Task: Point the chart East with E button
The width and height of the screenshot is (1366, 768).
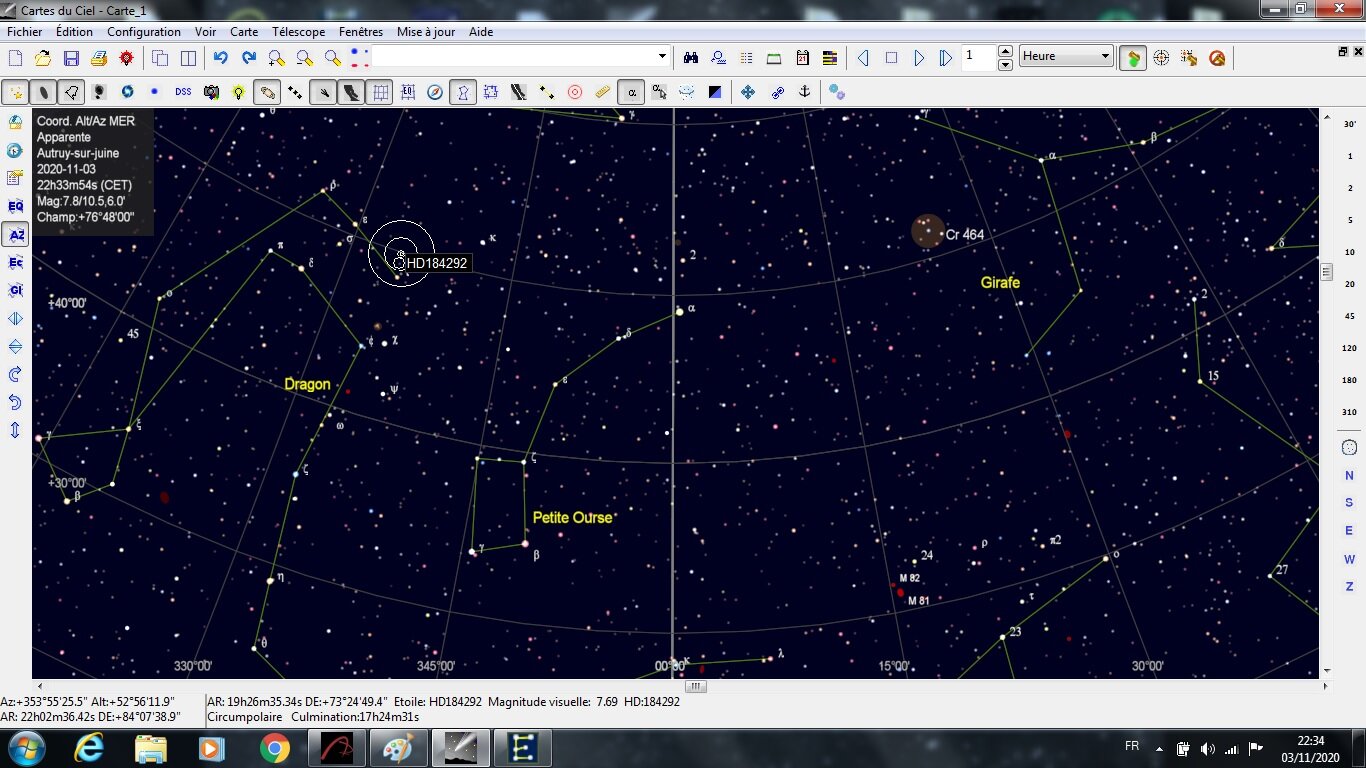Action: click(x=1349, y=531)
